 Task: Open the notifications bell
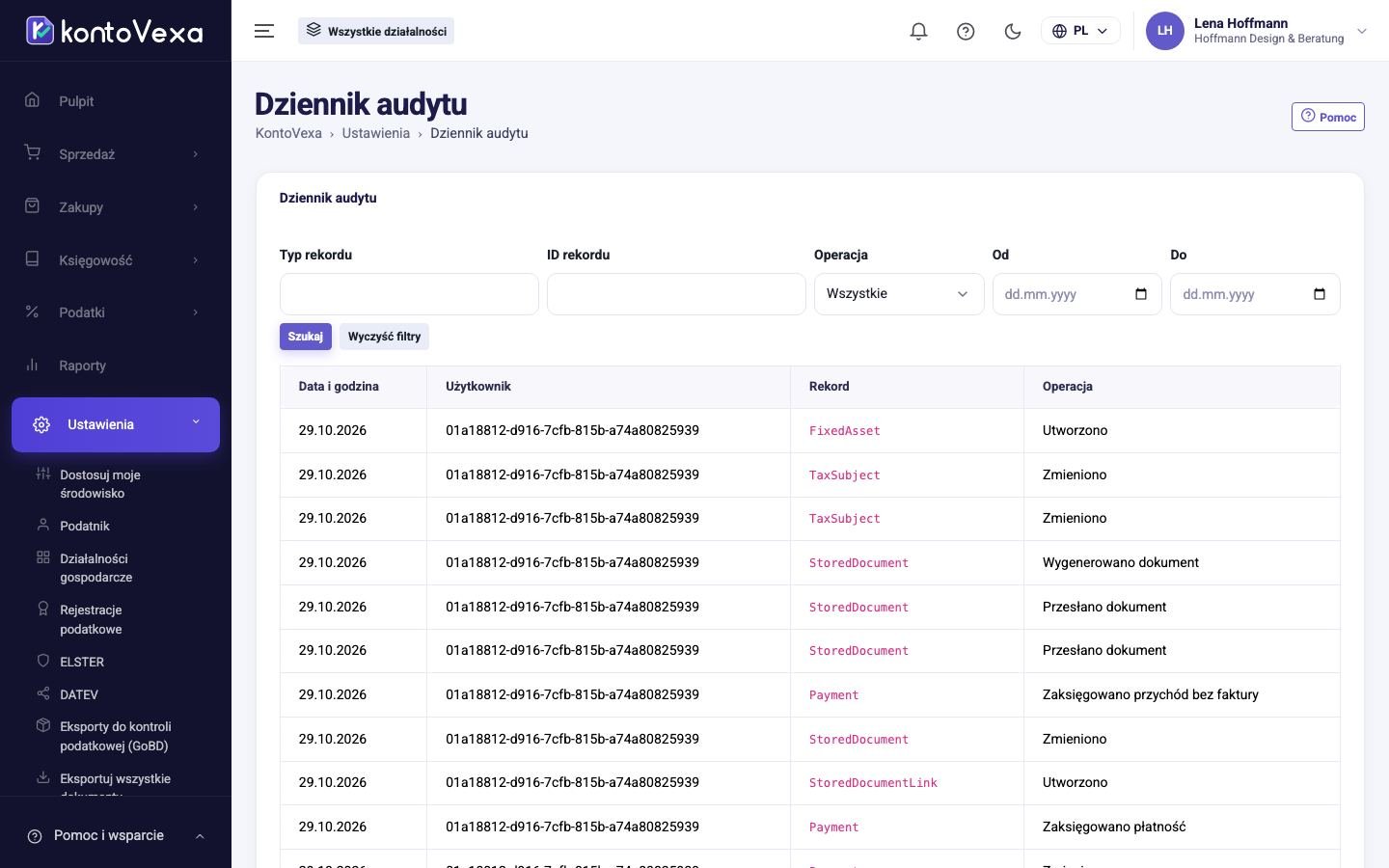918,31
